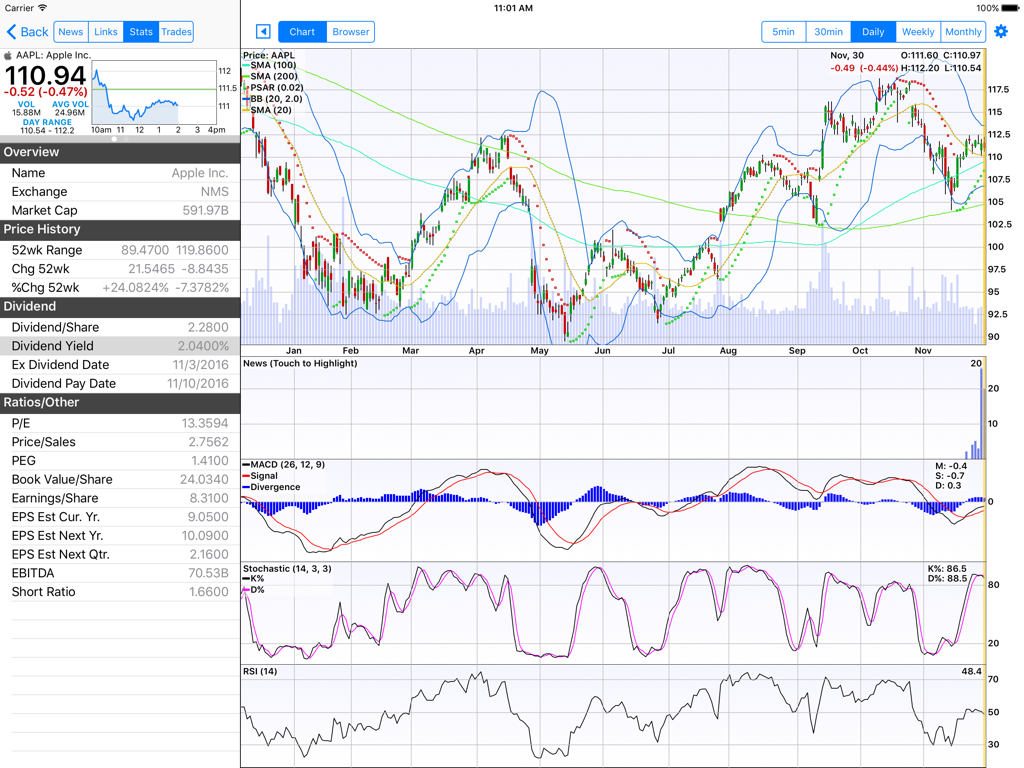Switch to the News tab
Image resolution: width=1024 pixels, height=768 pixels.
(70, 31)
